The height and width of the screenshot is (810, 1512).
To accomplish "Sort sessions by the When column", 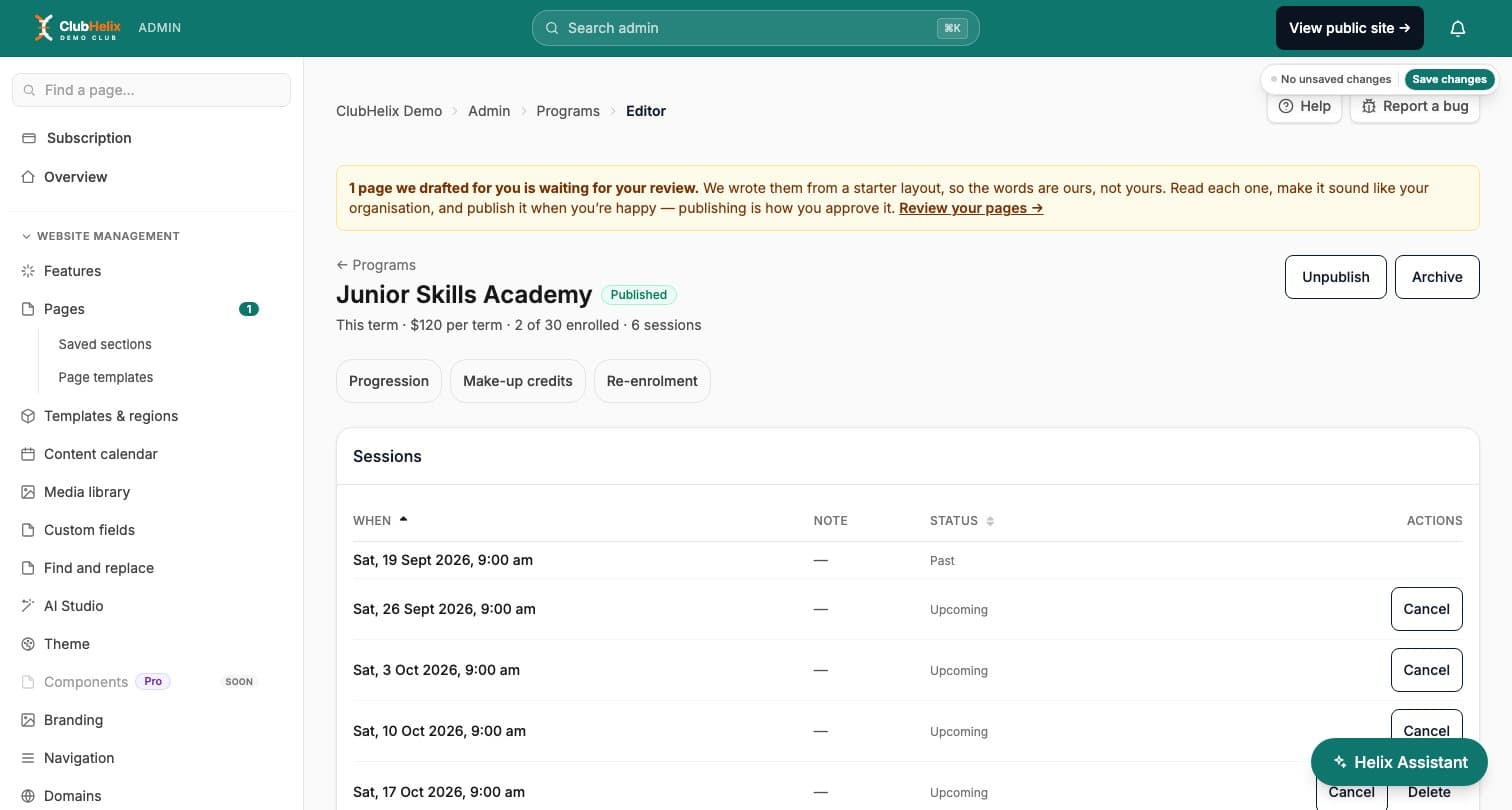I will point(380,520).
